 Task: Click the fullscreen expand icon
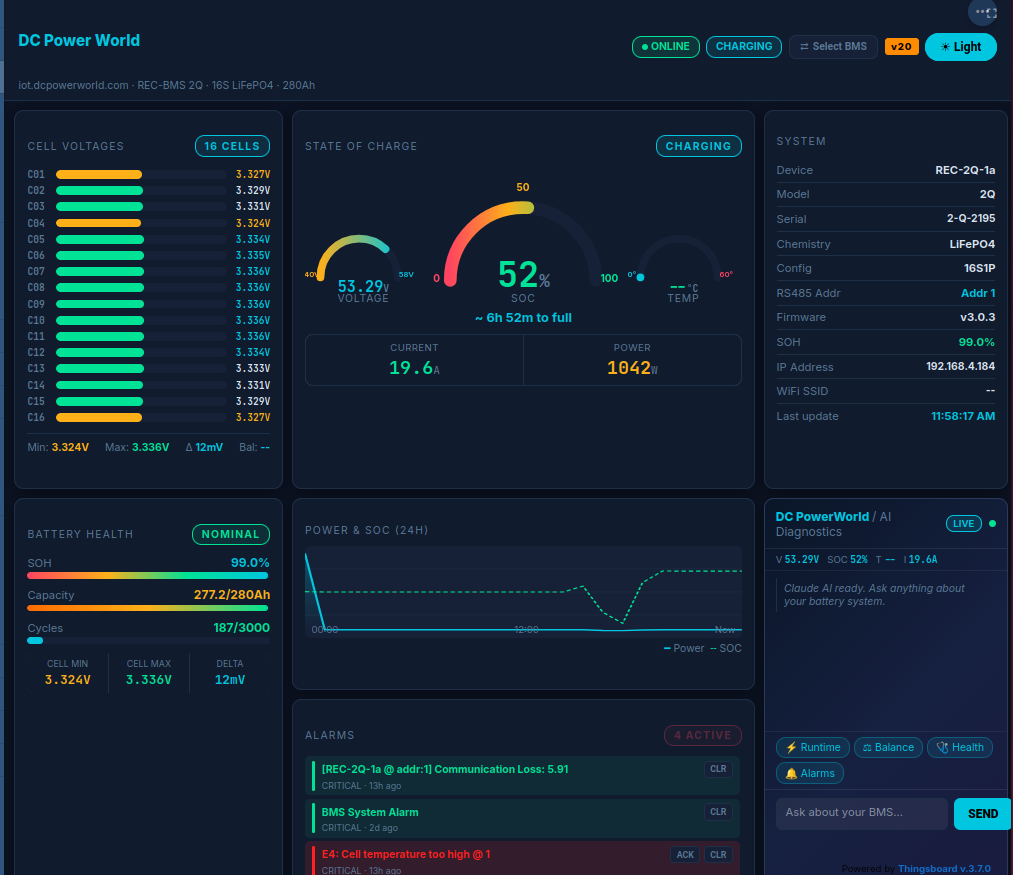pos(992,12)
